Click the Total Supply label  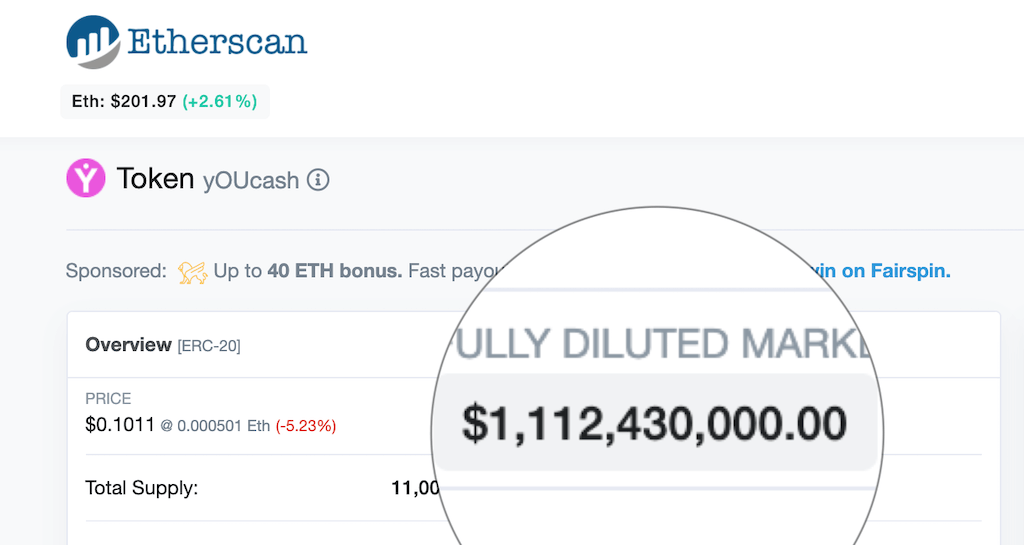point(142,488)
